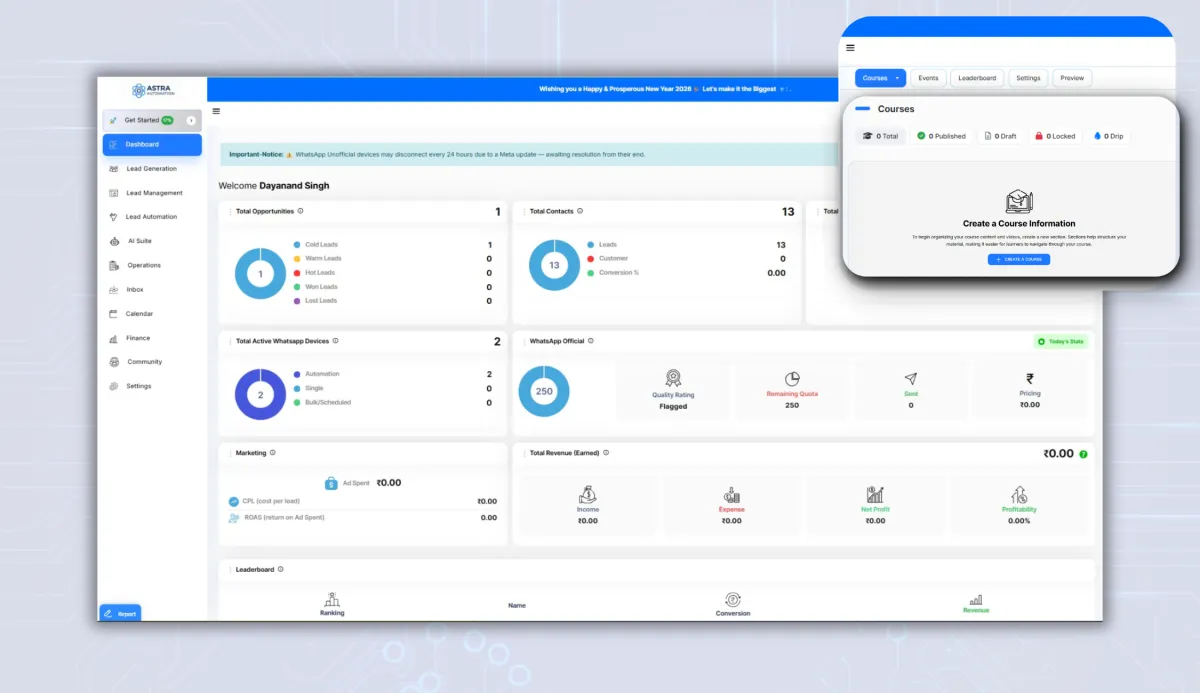Click the Today's Stats button
The height and width of the screenshot is (693, 1200).
1060,342
